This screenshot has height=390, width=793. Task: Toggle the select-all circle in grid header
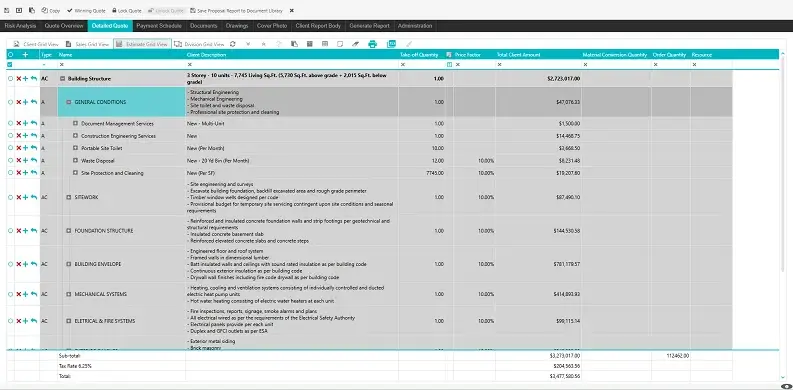[10, 55]
